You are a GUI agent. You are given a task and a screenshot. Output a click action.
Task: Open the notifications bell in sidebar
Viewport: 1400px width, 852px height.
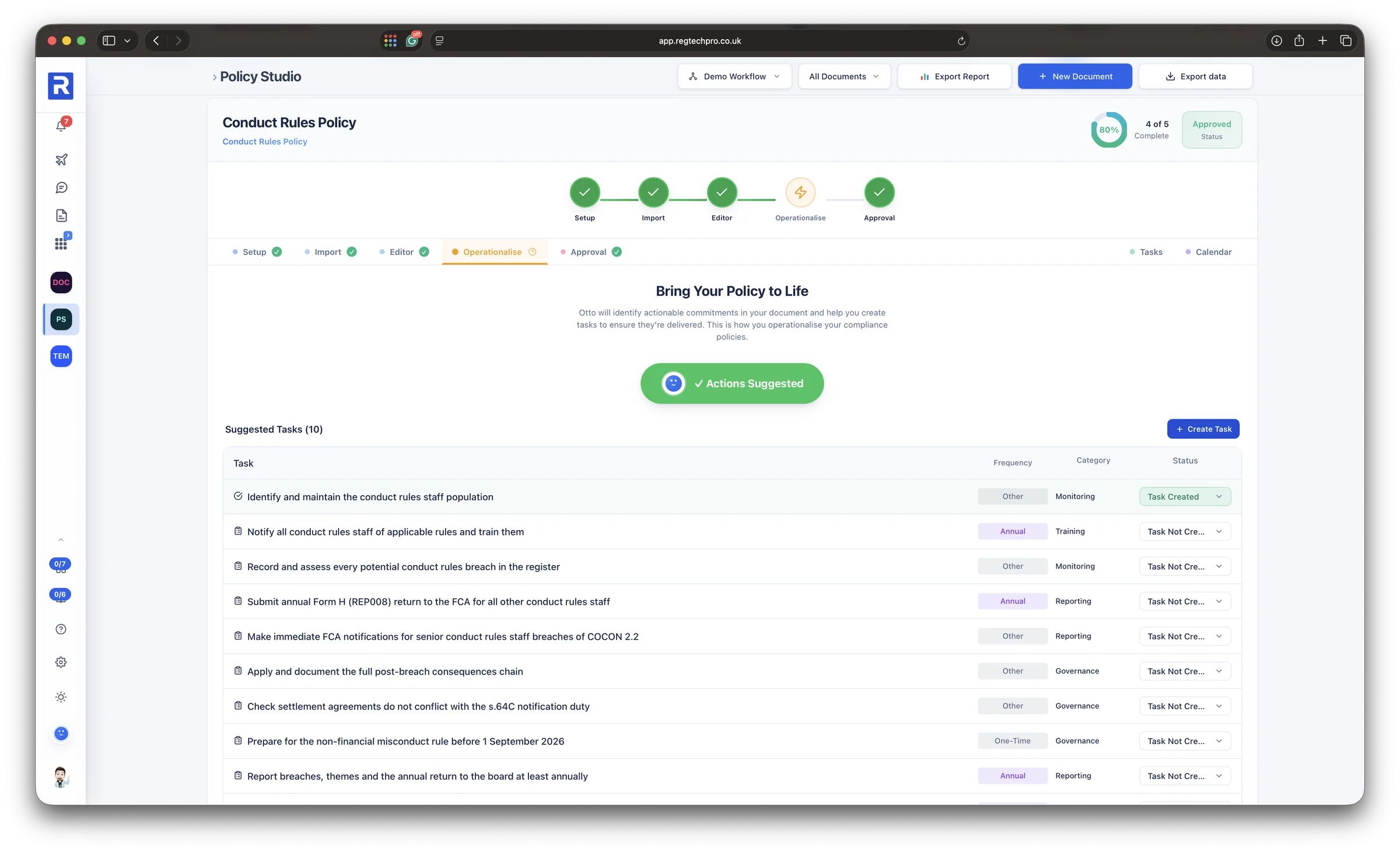click(61, 125)
